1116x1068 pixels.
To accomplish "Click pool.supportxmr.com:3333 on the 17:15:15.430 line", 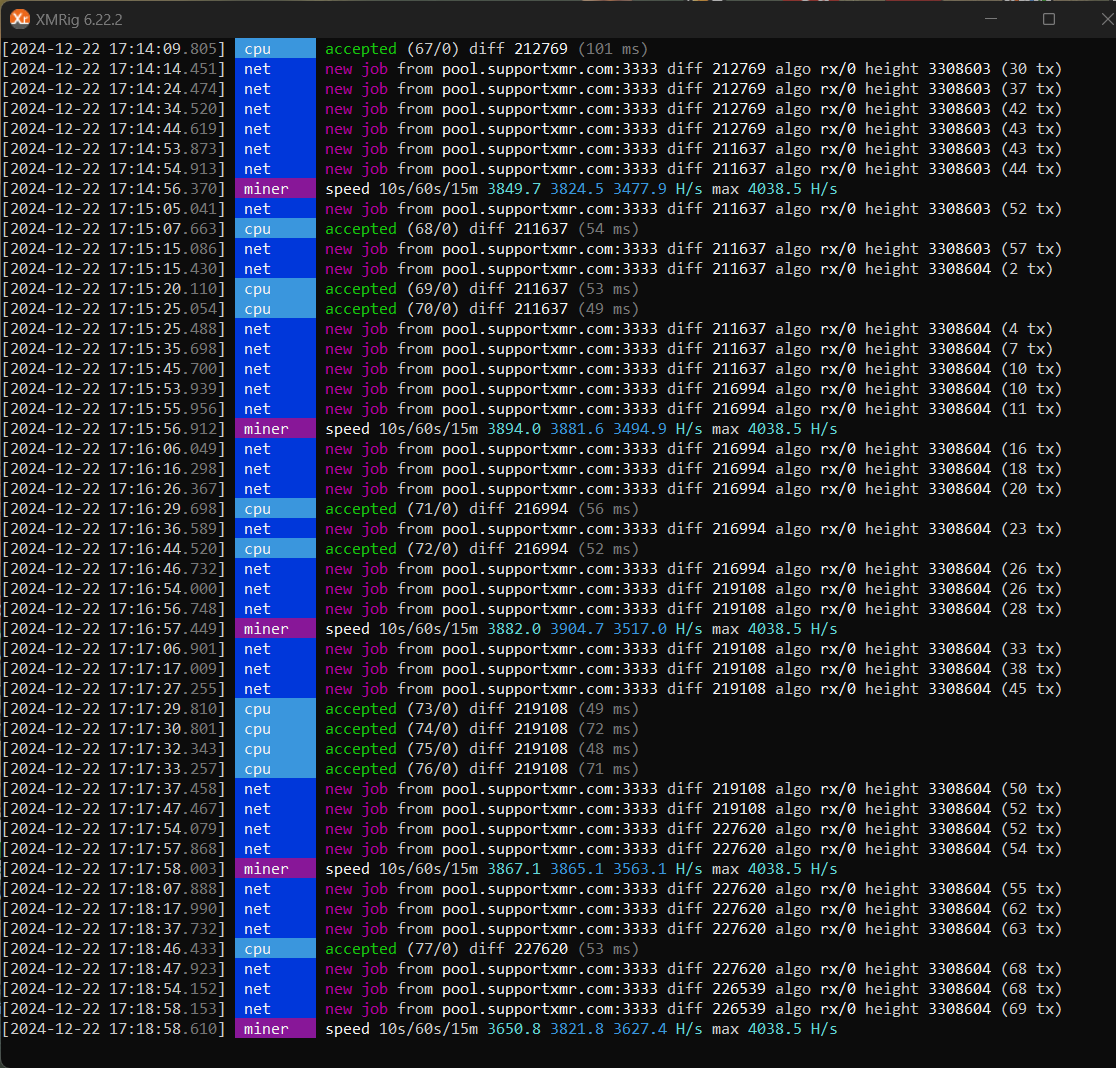I will coord(549,269).
